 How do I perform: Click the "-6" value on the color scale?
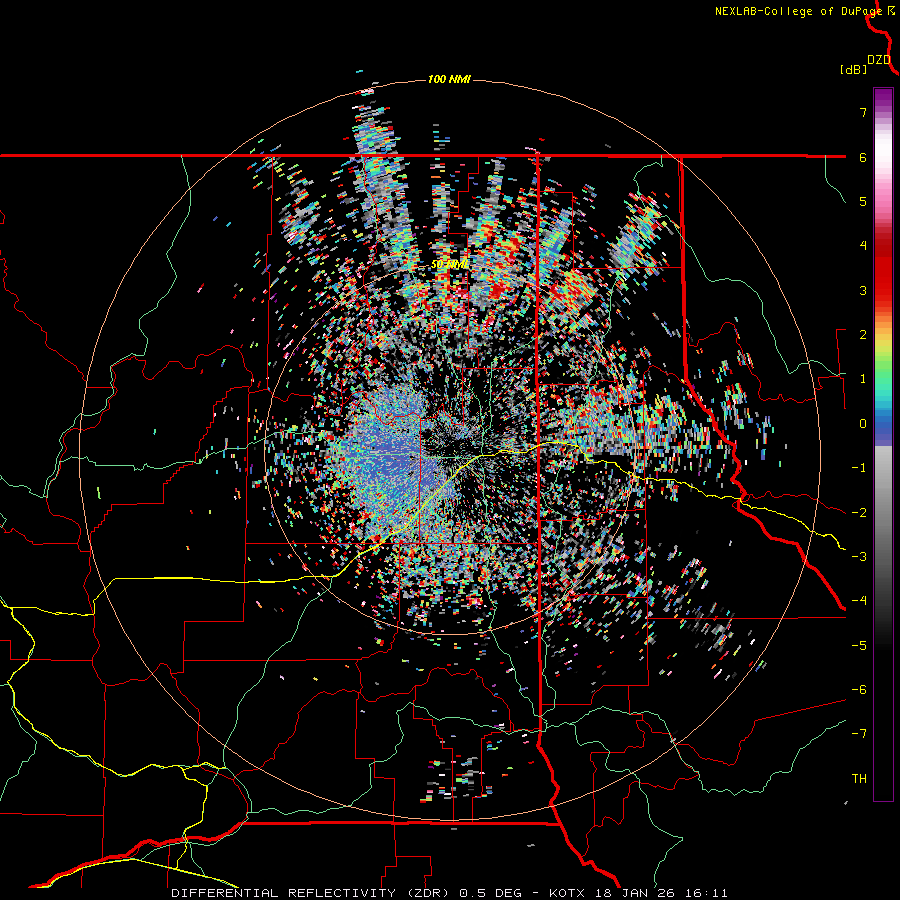859,690
